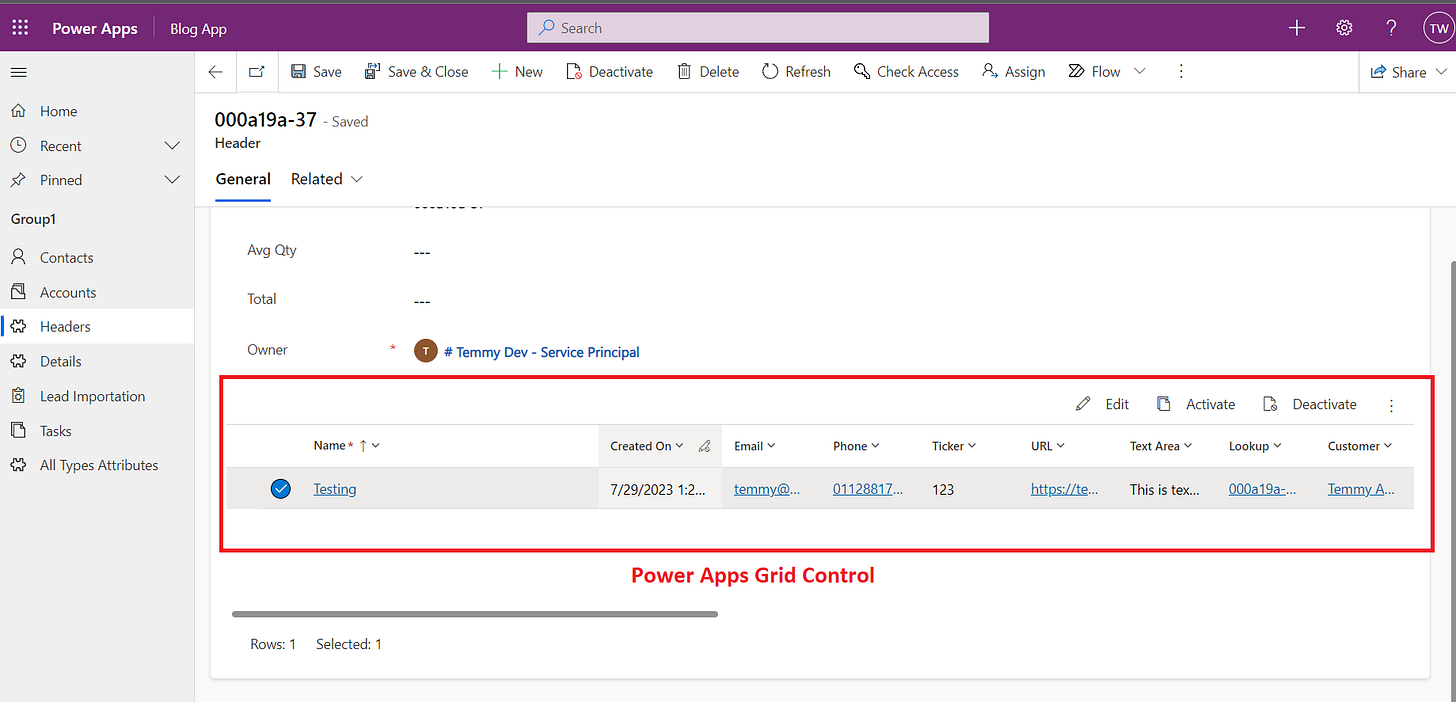1456x702 pixels.
Task: Open the Related tab dropdown
Action: [x=327, y=179]
